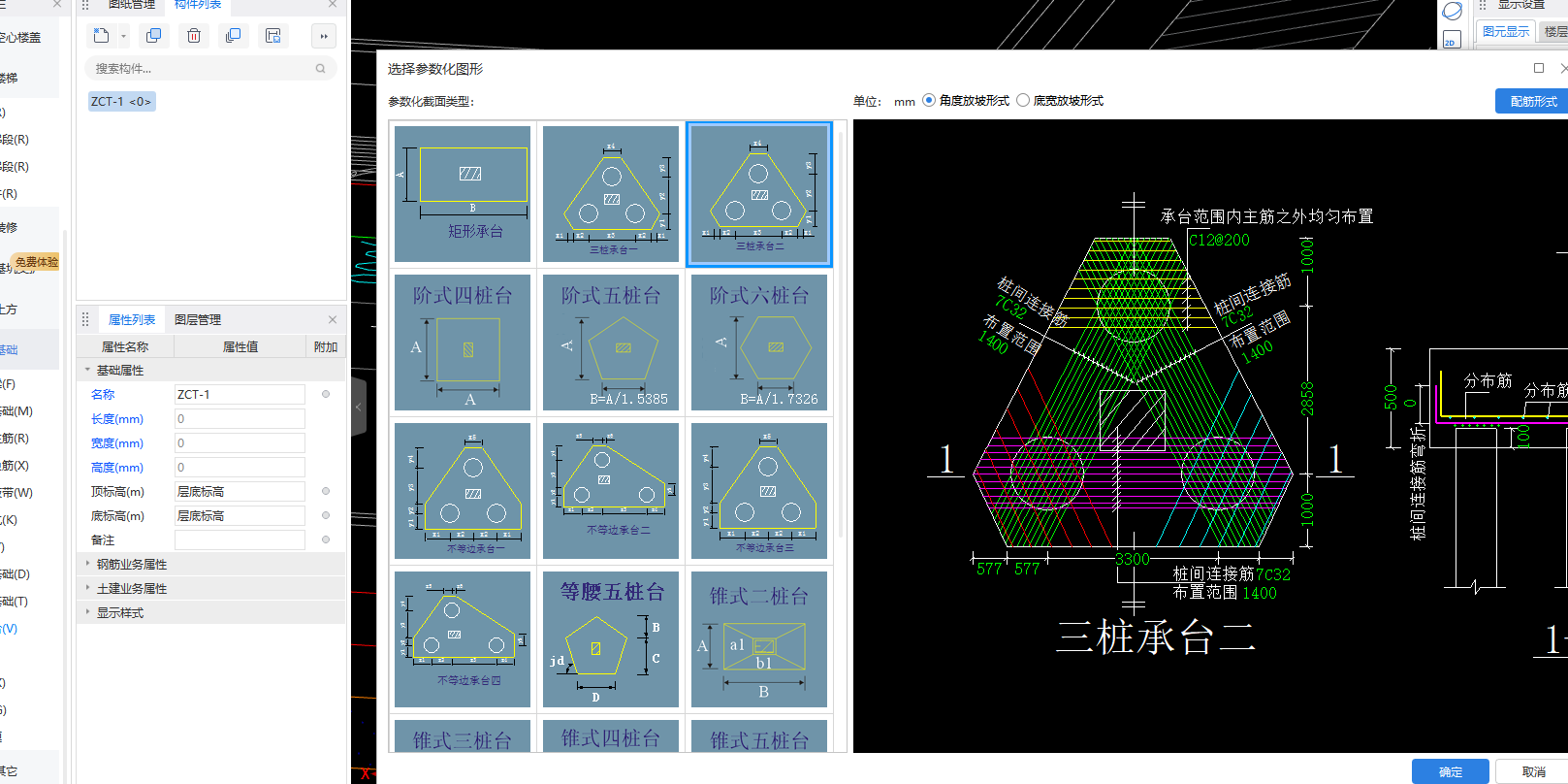
Task: Click the delete component trash icon
Action: (x=194, y=36)
